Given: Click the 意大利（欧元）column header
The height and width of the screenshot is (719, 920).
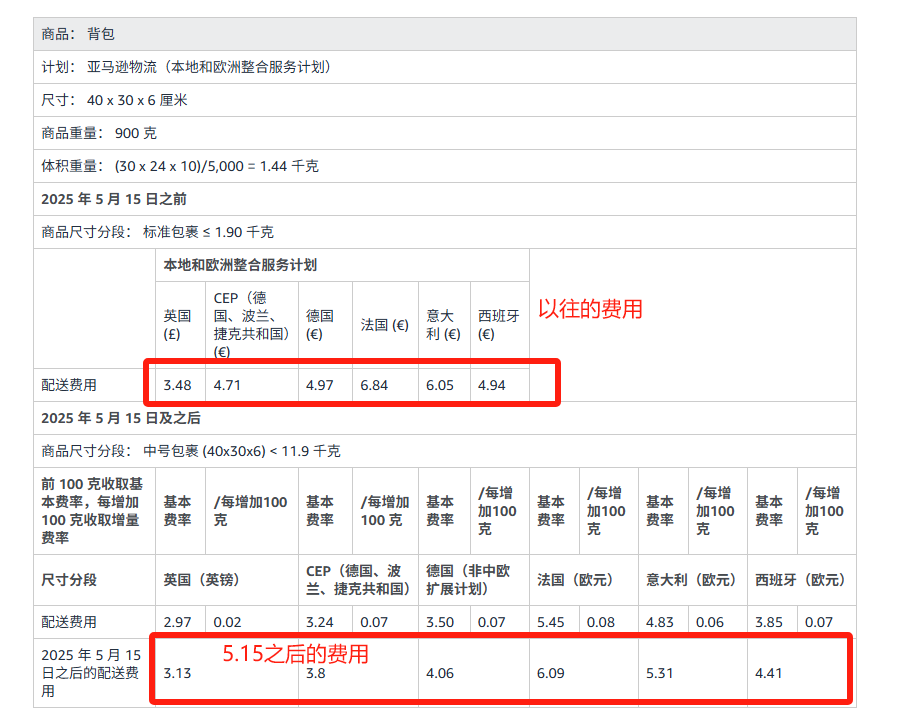Looking at the screenshot, I should click(x=691, y=580).
